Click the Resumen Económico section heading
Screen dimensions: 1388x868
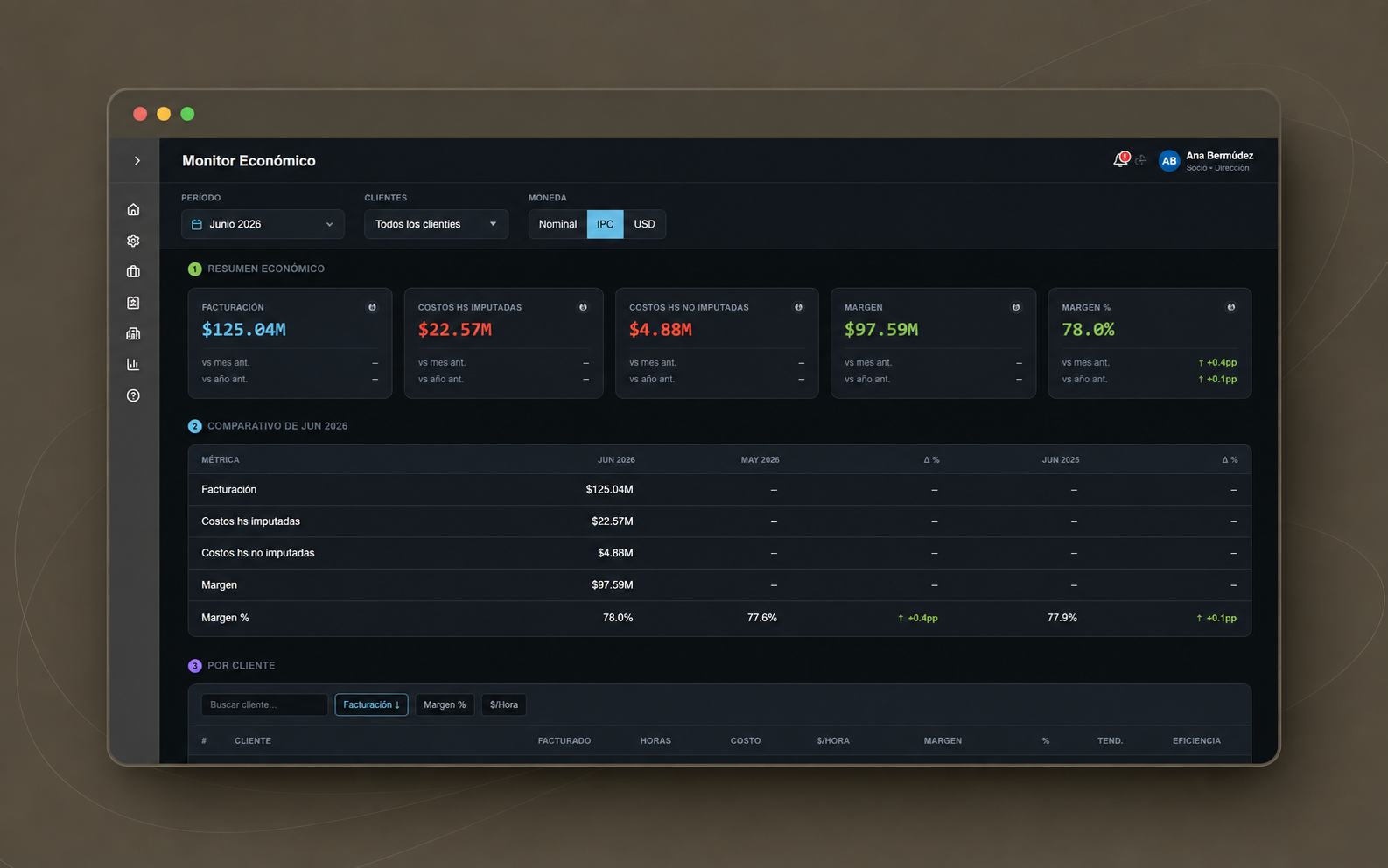pos(266,269)
